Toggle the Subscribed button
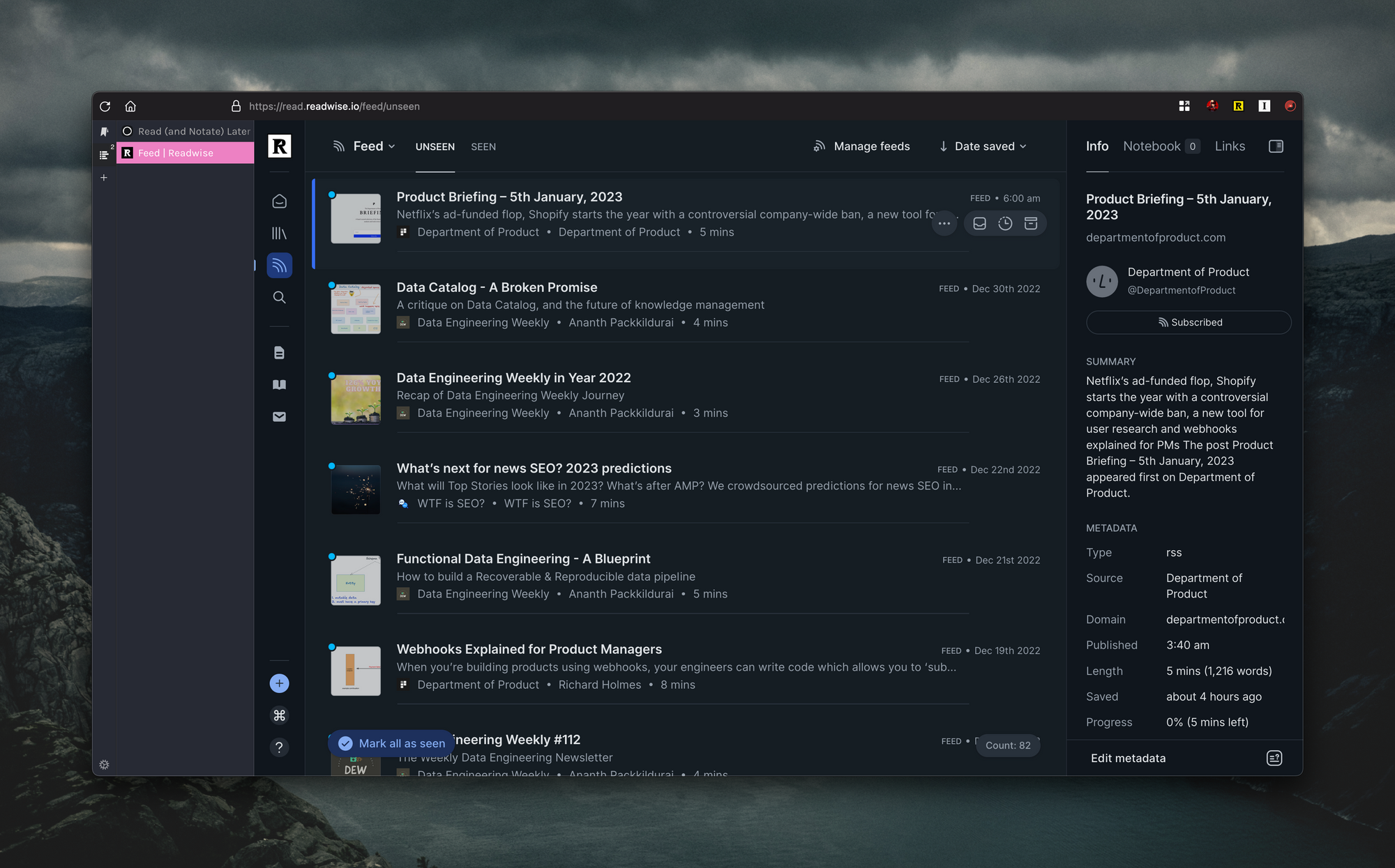 pyautogui.click(x=1189, y=322)
